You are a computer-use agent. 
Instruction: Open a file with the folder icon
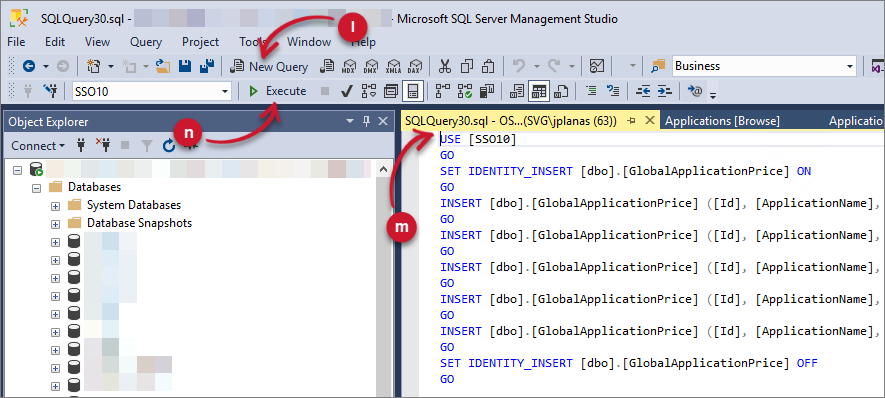tap(164, 66)
